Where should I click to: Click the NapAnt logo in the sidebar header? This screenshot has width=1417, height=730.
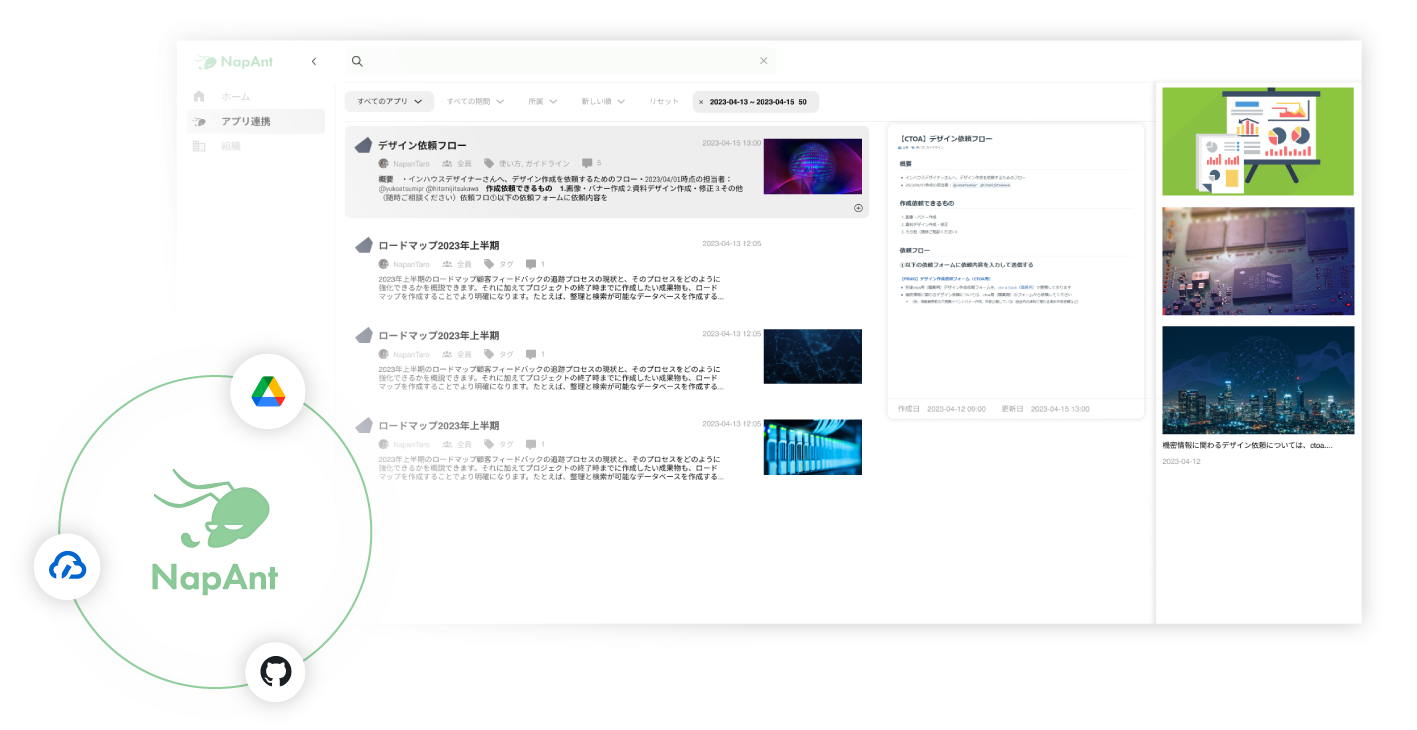click(235, 62)
